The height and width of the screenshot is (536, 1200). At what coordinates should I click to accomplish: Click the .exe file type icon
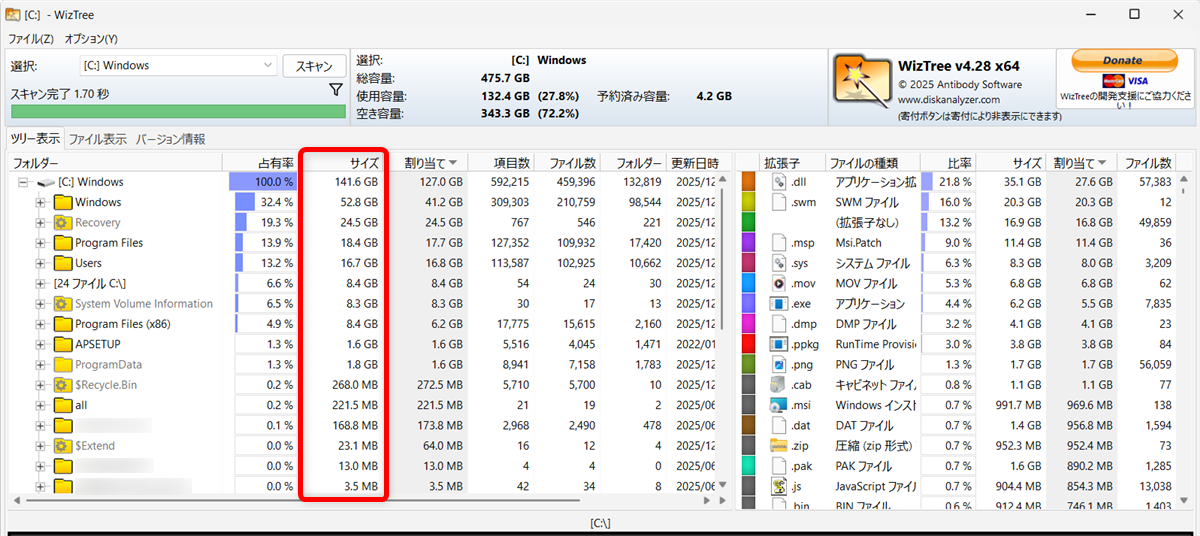click(x=779, y=304)
